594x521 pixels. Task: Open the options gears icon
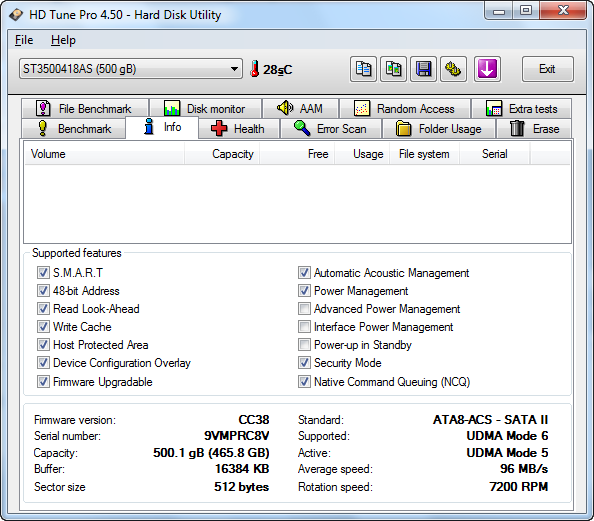[453, 69]
